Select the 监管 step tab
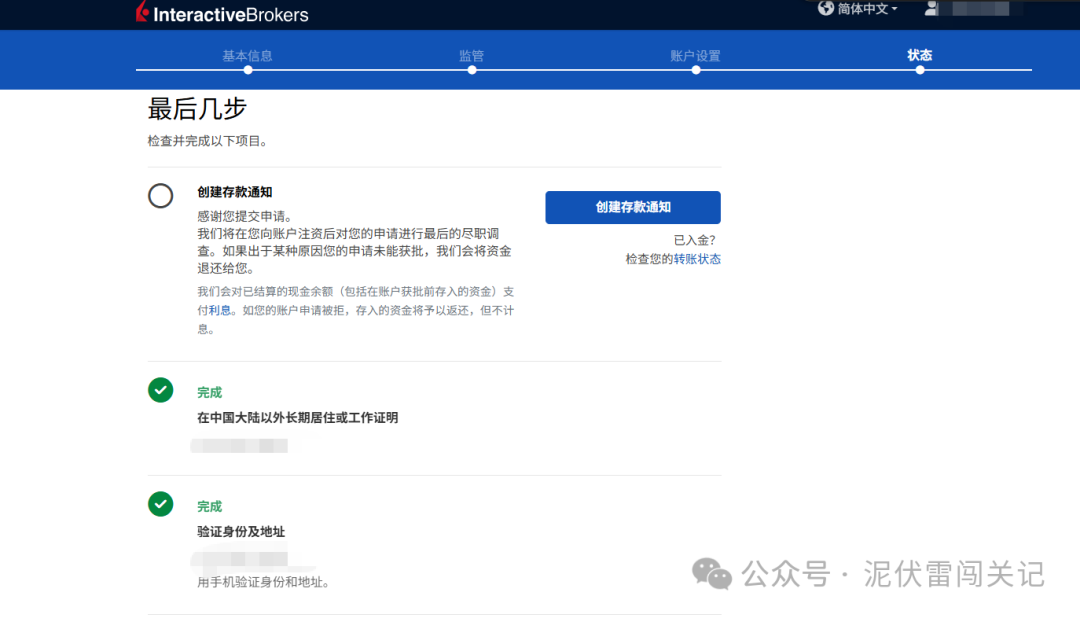The width and height of the screenshot is (1080, 618). pyautogui.click(x=471, y=55)
